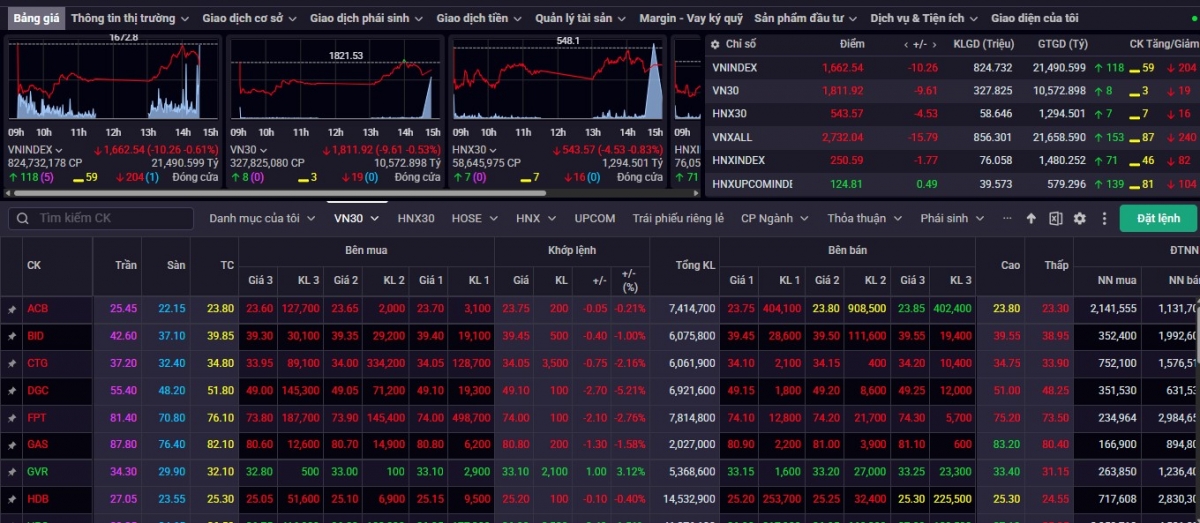Click the horizontal scrollbar under index charts

(x=300, y=193)
